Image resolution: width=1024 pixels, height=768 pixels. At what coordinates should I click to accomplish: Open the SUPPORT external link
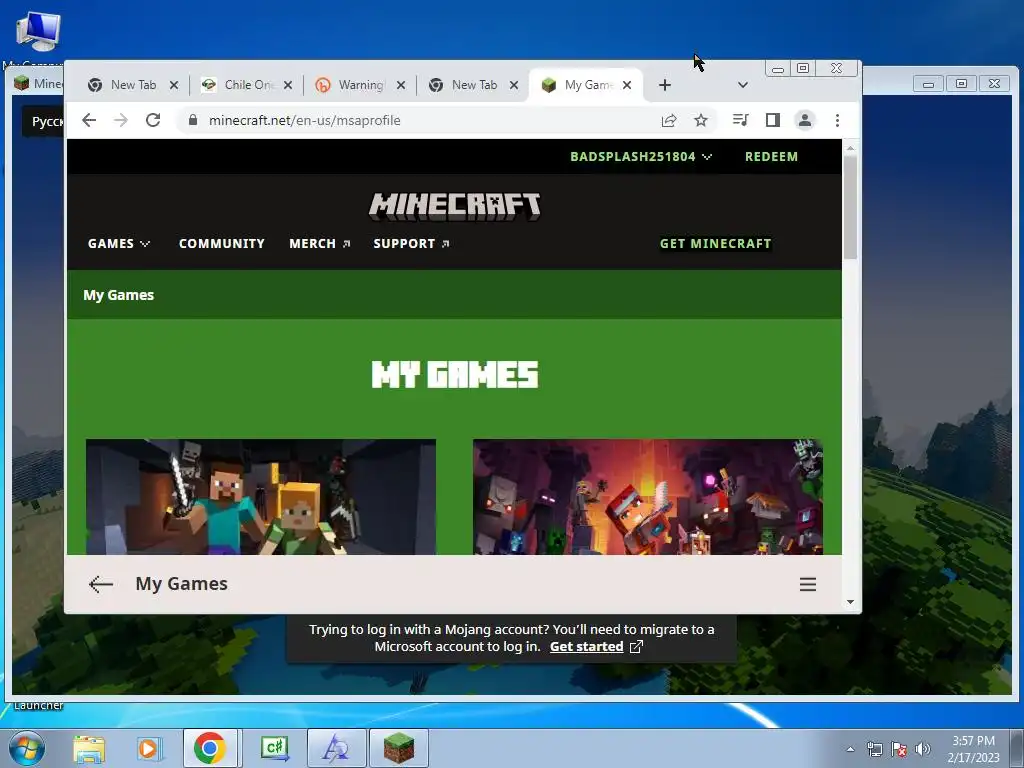tap(411, 244)
